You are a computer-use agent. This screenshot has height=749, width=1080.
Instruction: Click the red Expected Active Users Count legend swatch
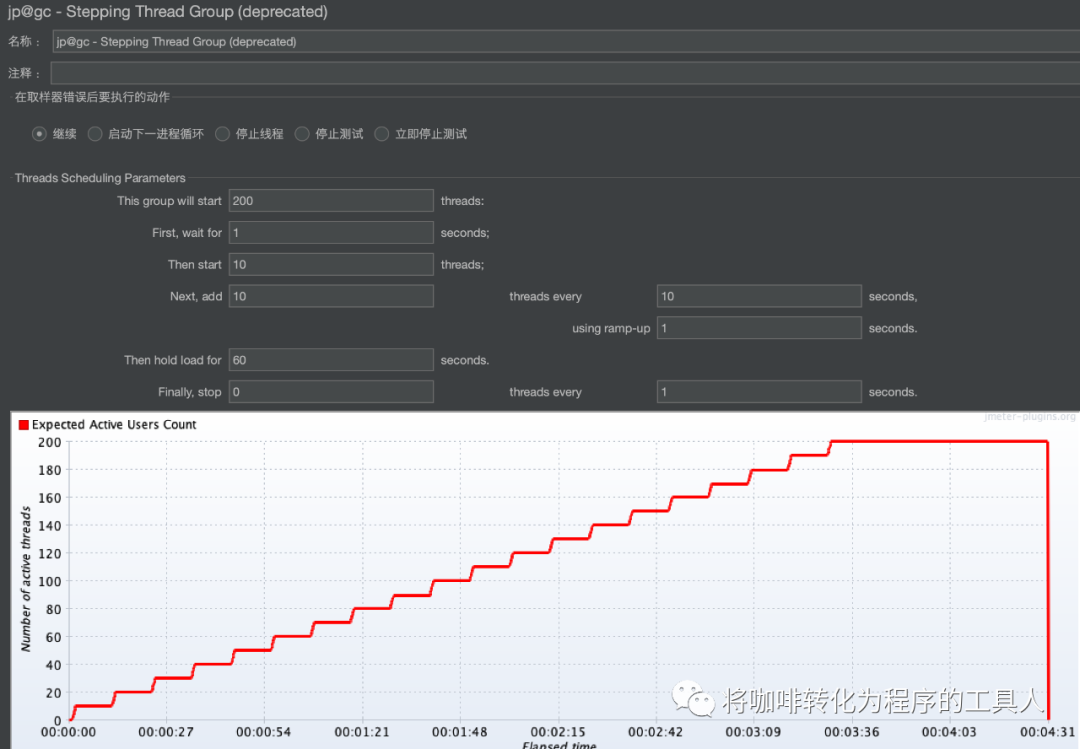pyautogui.click(x=23, y=424)
